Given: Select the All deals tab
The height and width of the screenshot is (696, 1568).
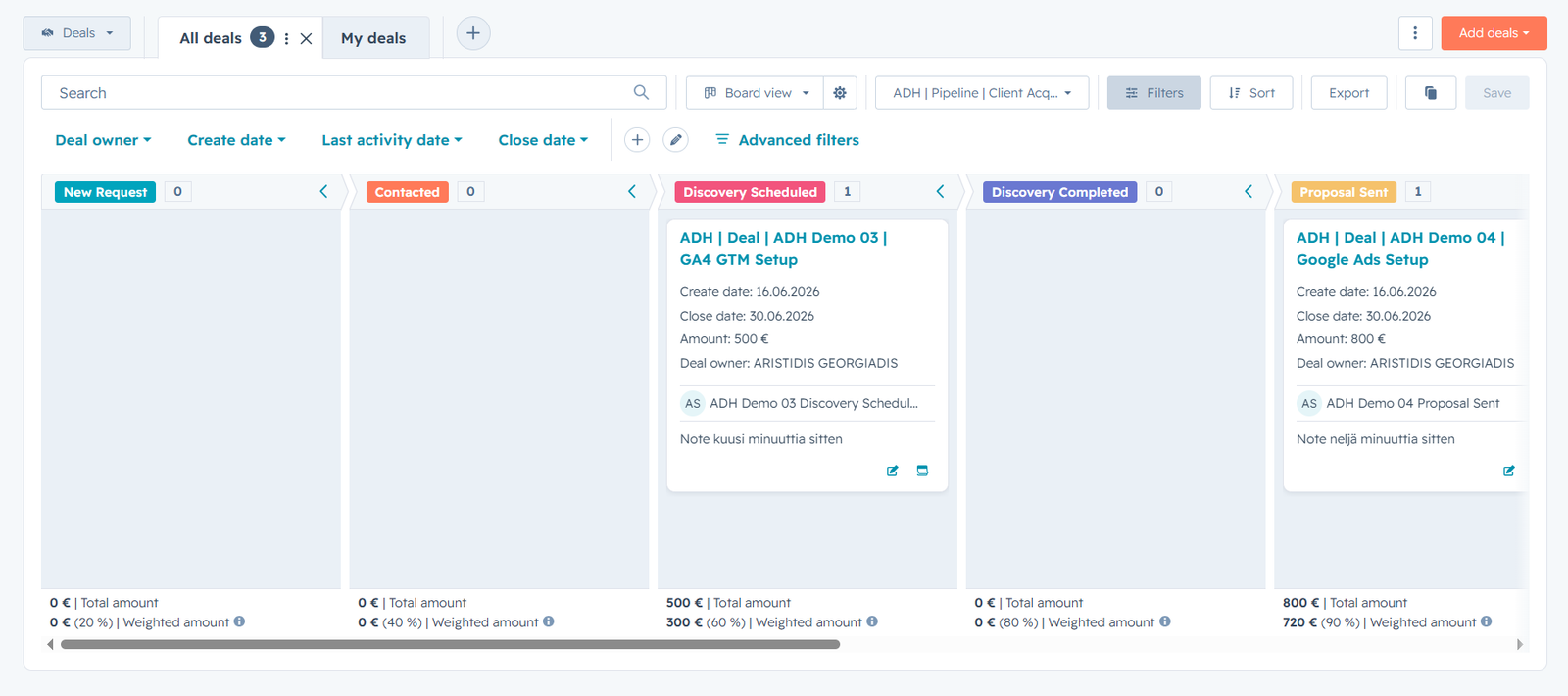Looking at the screenshot, I should pyautogui.click(x=210, y=38).
